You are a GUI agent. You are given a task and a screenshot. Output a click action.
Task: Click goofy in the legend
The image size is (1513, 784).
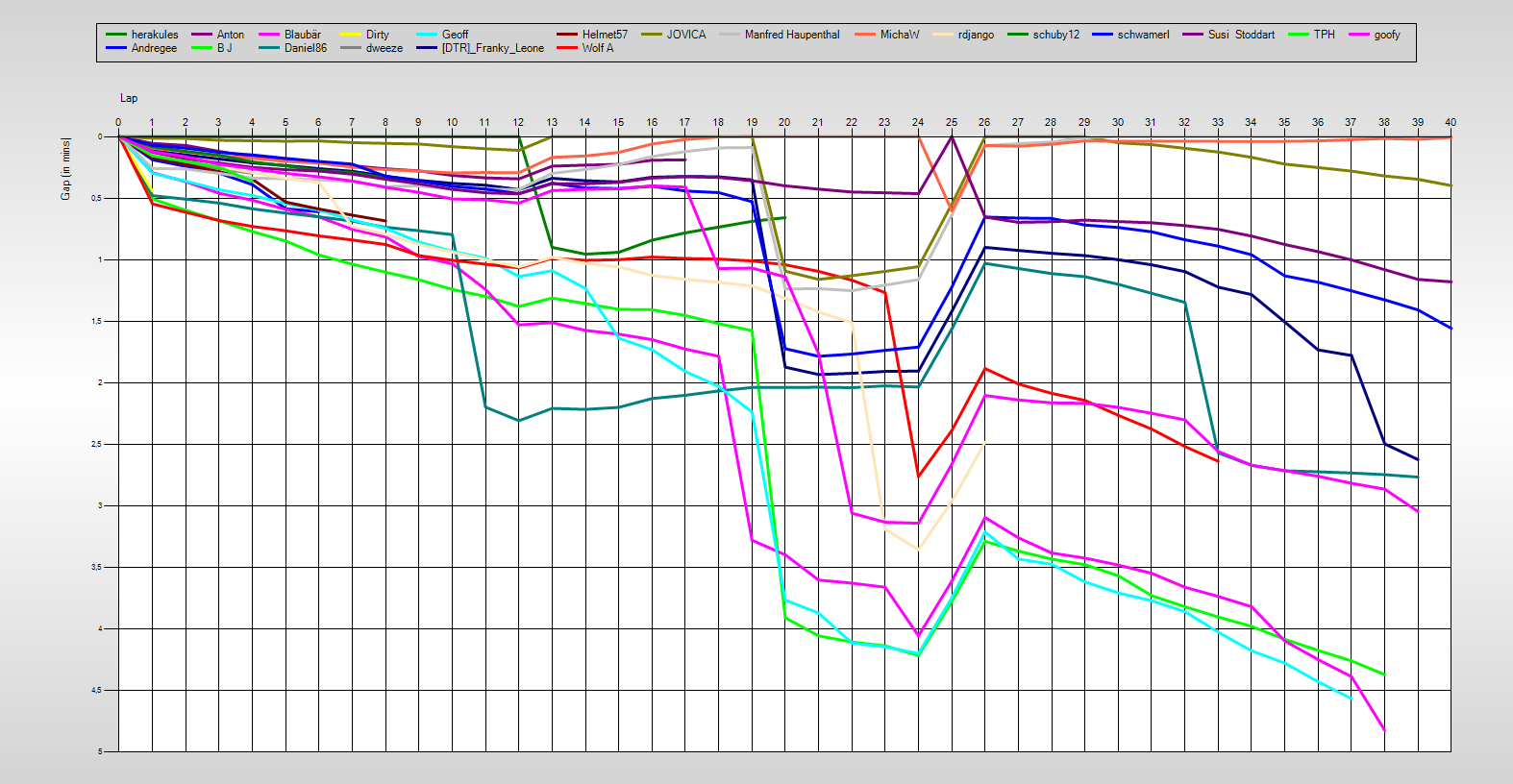coord(1386,35)
